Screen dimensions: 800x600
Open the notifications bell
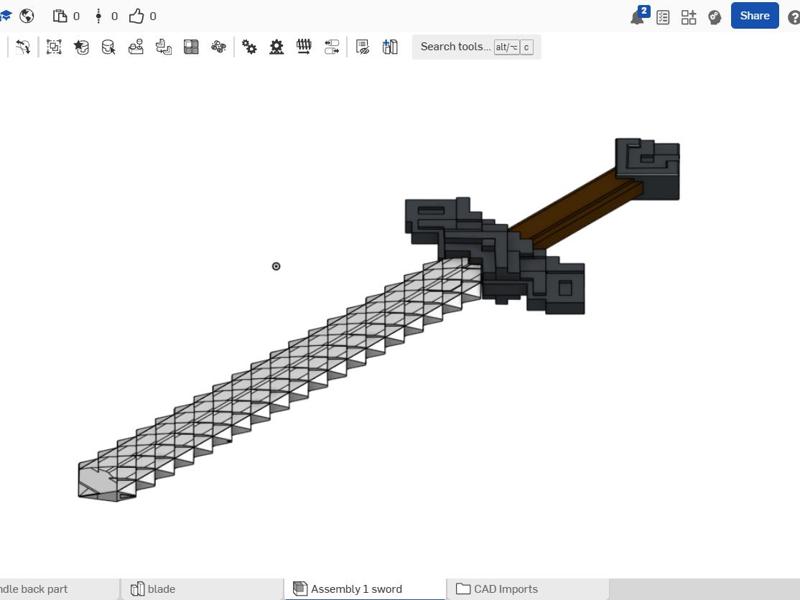click(637, 18)
